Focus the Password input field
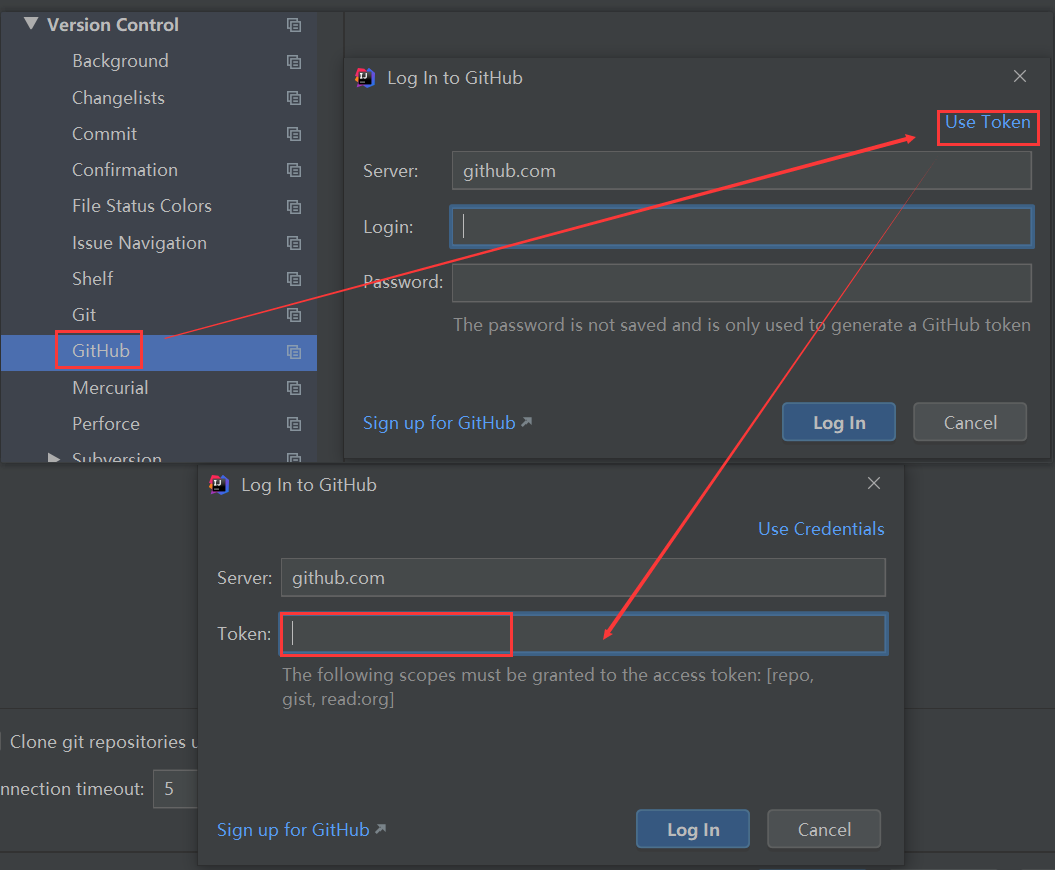Screen dimensions: 1055x870 coord(741,283)
